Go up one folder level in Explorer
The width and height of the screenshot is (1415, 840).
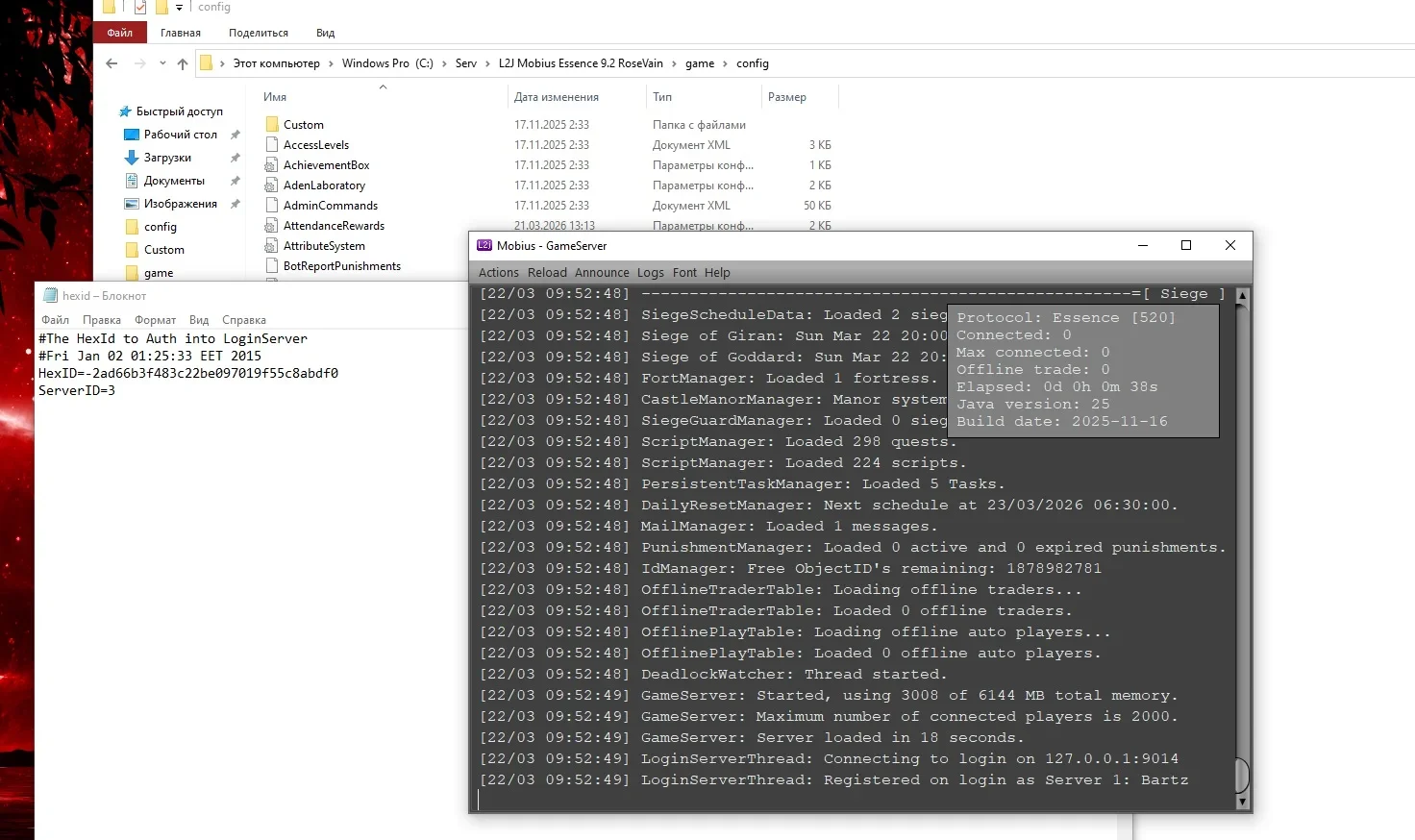pos(183,63)
